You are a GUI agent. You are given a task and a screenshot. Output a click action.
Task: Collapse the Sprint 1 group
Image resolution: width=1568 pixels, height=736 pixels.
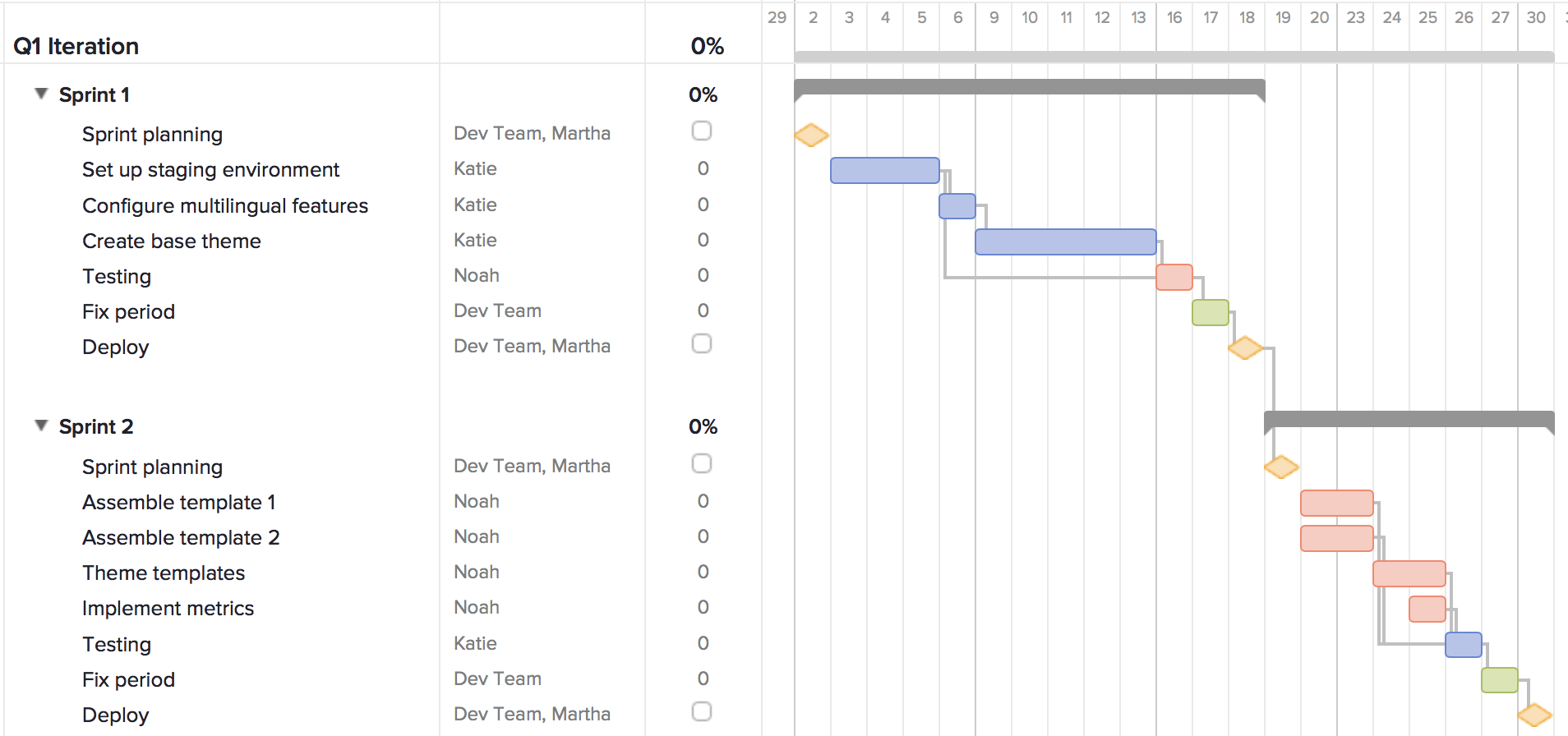[39, 94]
